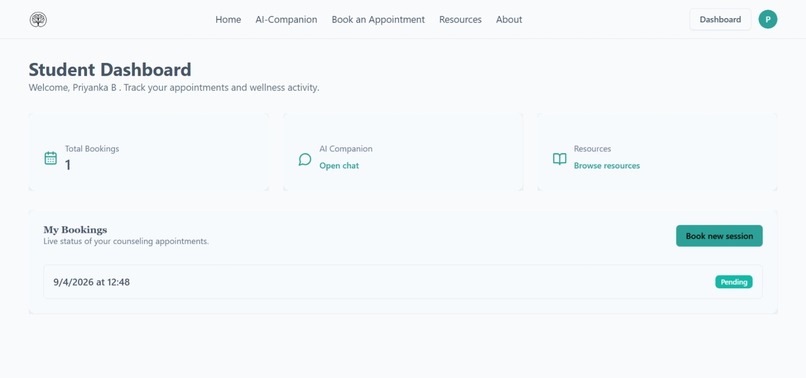
Task: Click the welcome message for Priyanka B
Action: coord(174,87)
